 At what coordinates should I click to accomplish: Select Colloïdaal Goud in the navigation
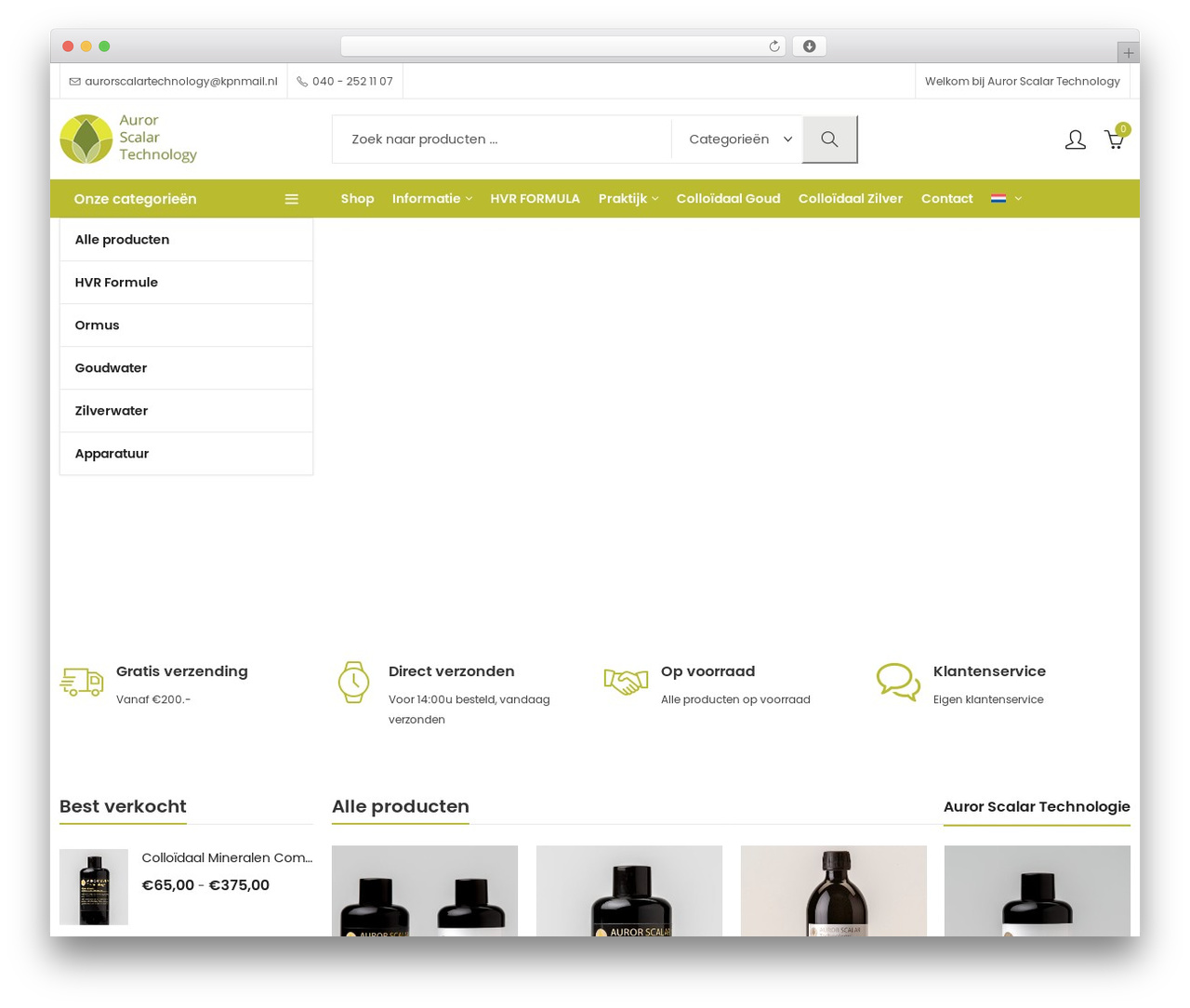pyautogui.click(x=728, y=199)
